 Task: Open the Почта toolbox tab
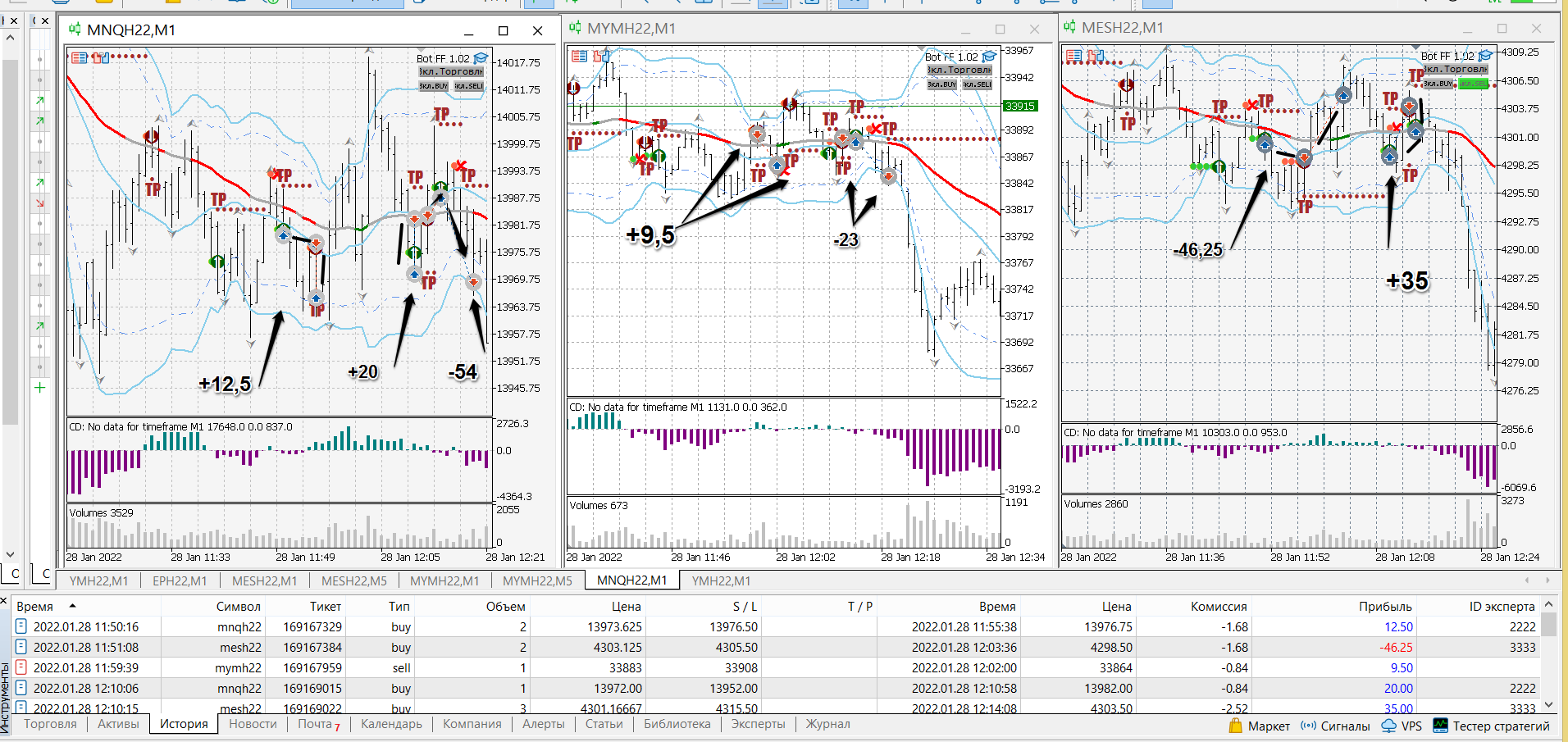pos(318,724)
